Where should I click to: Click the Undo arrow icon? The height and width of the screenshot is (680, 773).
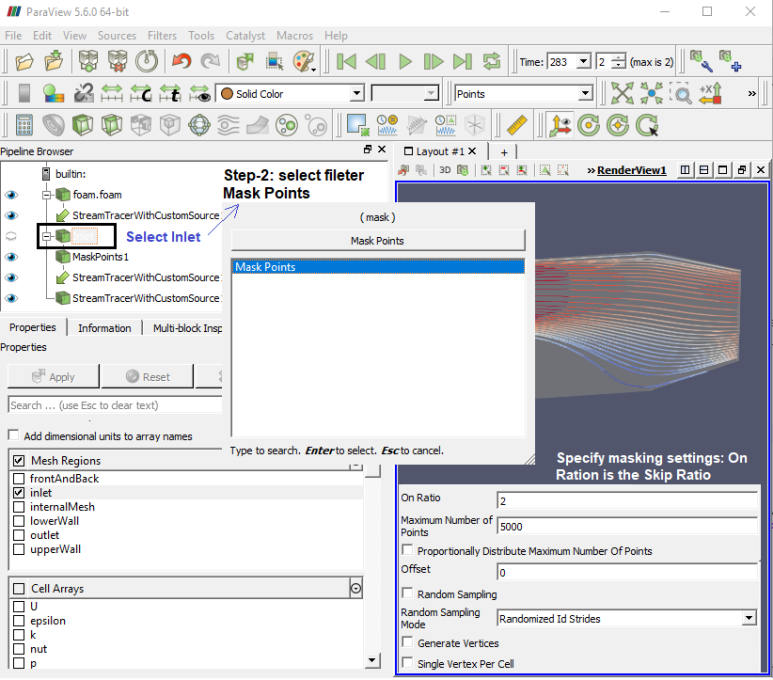coord(181,62)
